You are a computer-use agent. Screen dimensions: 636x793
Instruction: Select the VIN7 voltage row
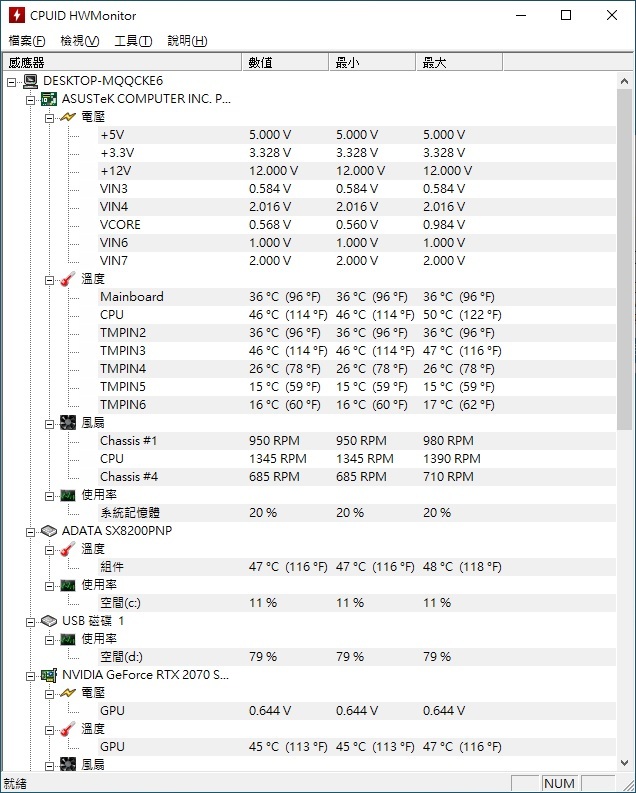[357, 261]
